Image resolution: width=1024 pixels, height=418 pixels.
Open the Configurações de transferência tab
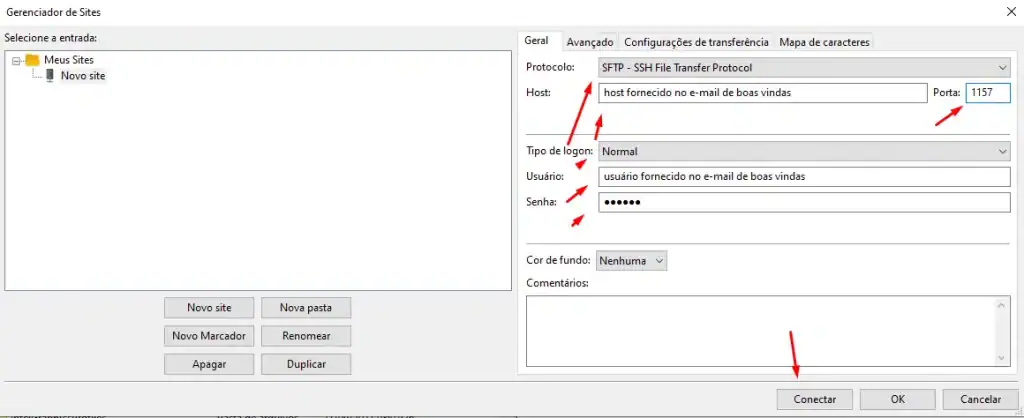tap(696, 42)
